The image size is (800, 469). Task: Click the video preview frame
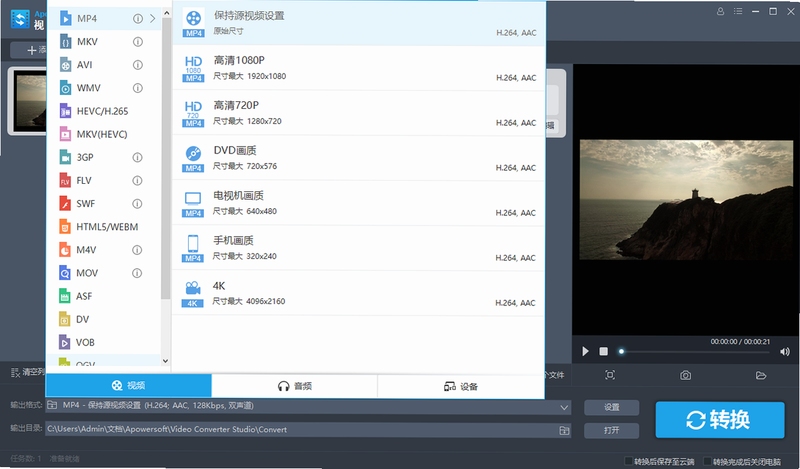click(x=686, y=200)
